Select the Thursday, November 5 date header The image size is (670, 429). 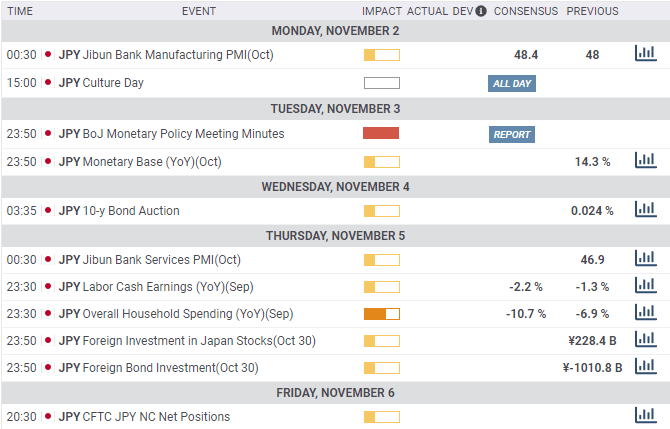point(335,235)
